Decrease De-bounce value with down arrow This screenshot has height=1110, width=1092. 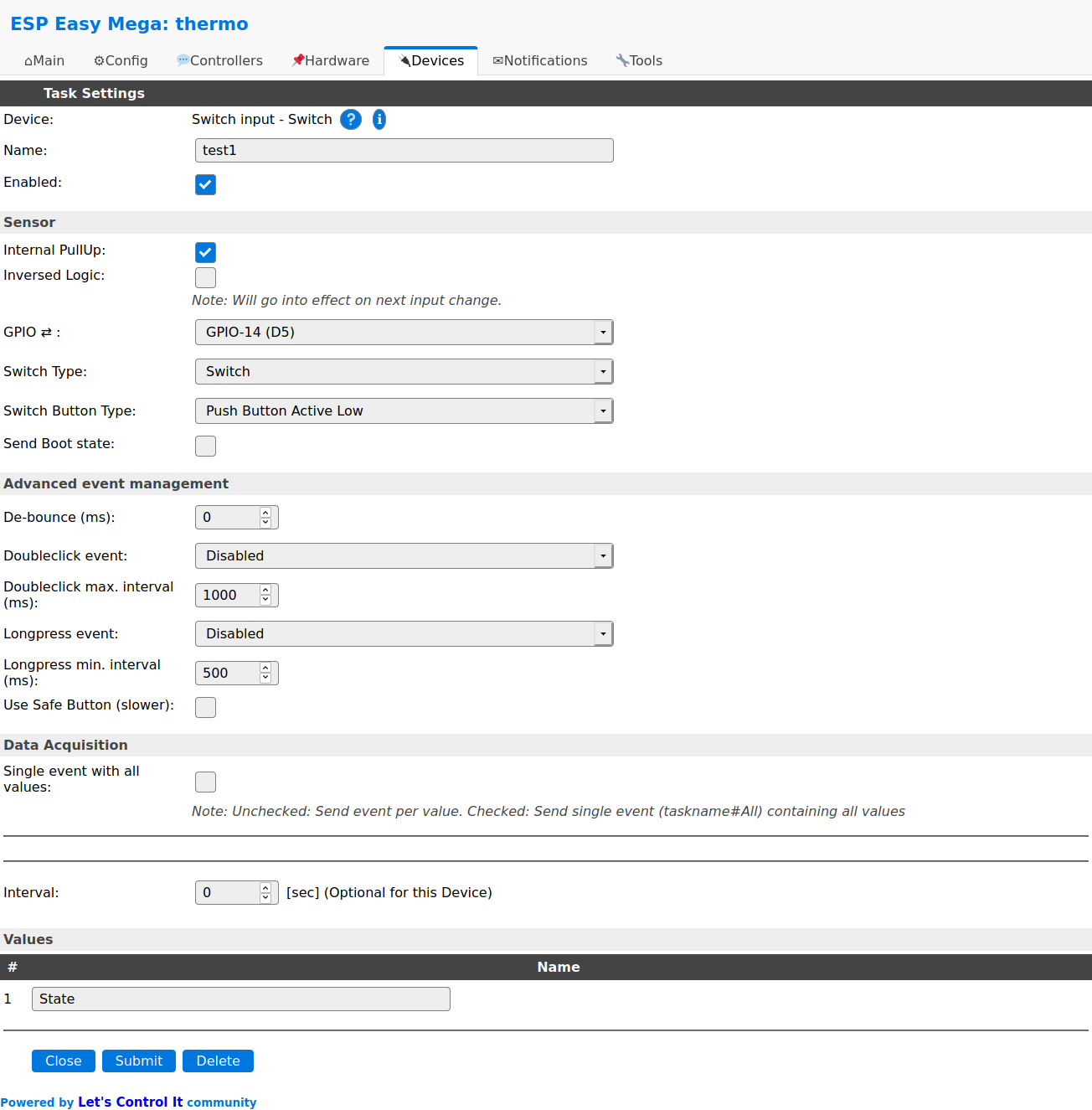tap(265, 523)
